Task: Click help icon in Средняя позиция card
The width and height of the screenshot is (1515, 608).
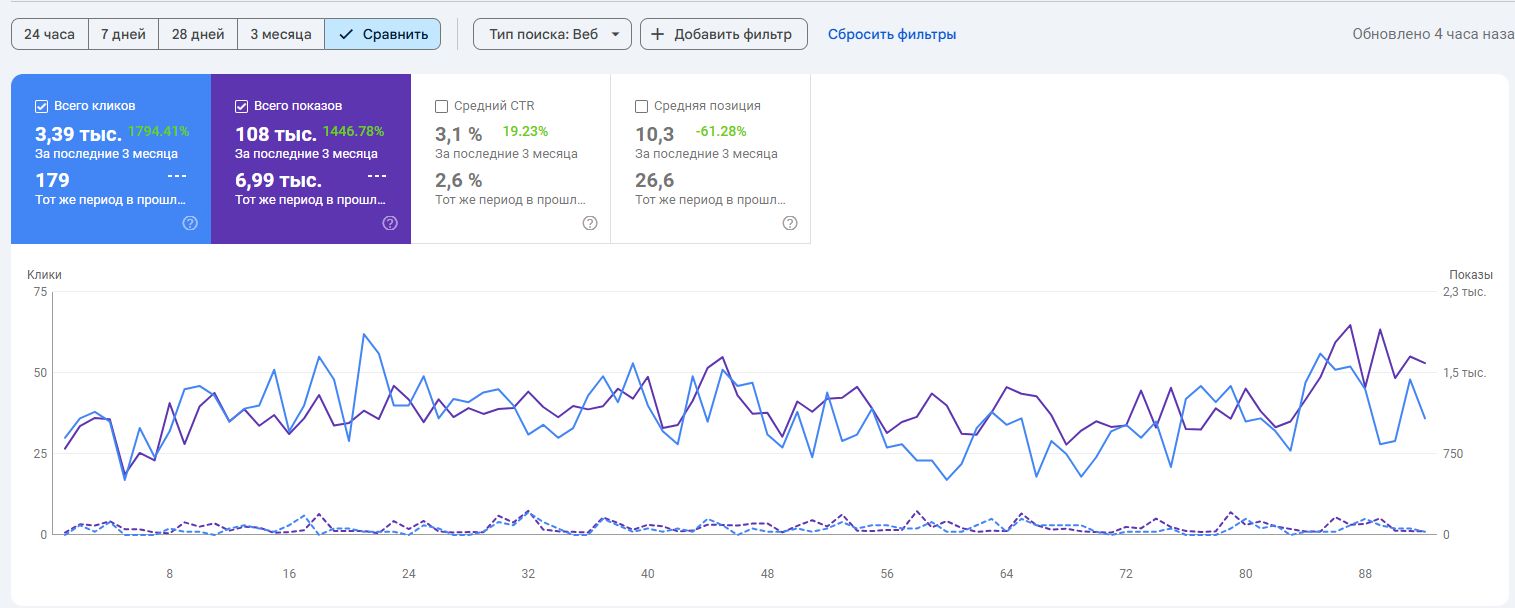Action: [x=790, y=223]
